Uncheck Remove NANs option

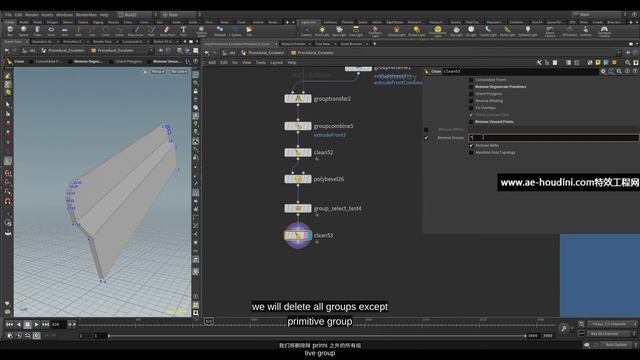[471, 145]
